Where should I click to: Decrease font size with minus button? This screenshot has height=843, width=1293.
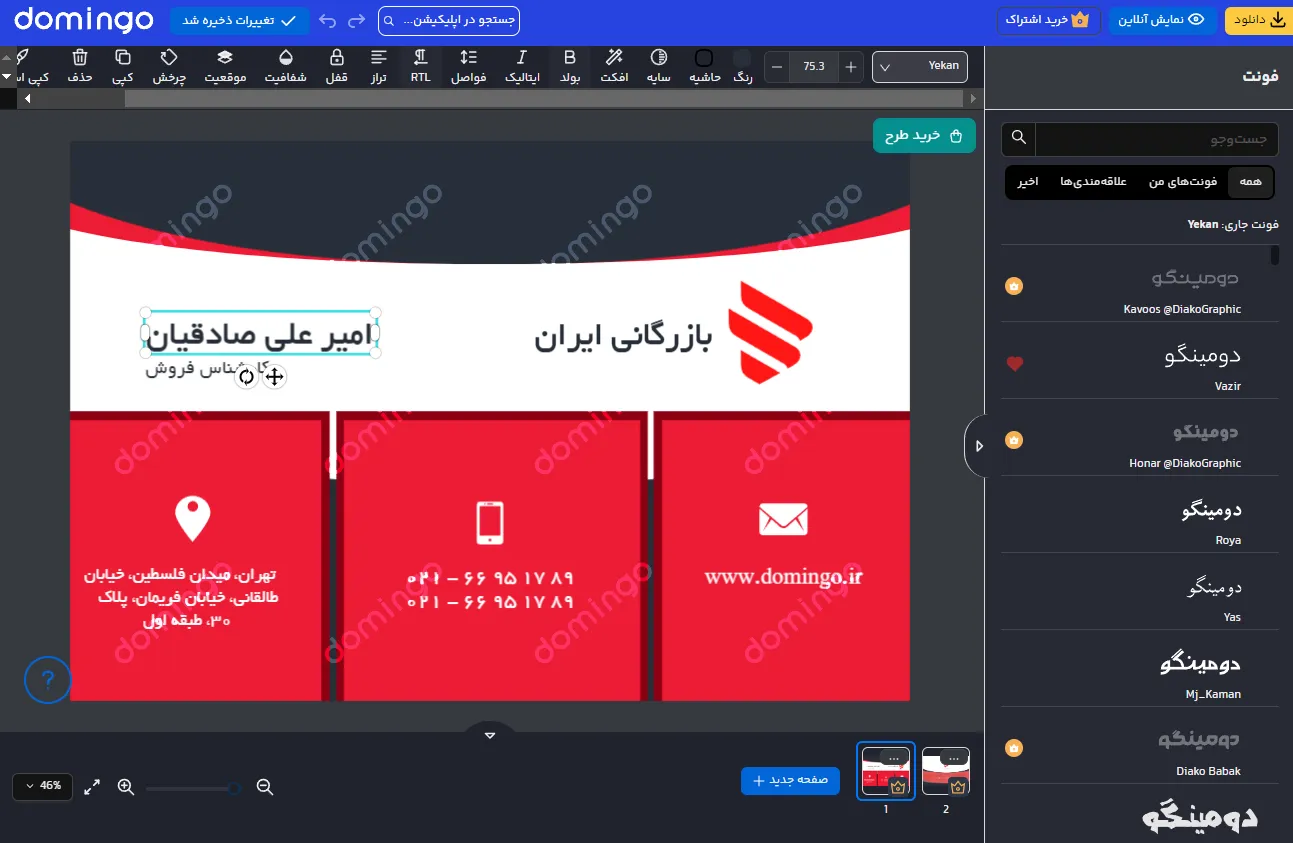[777, 67]
